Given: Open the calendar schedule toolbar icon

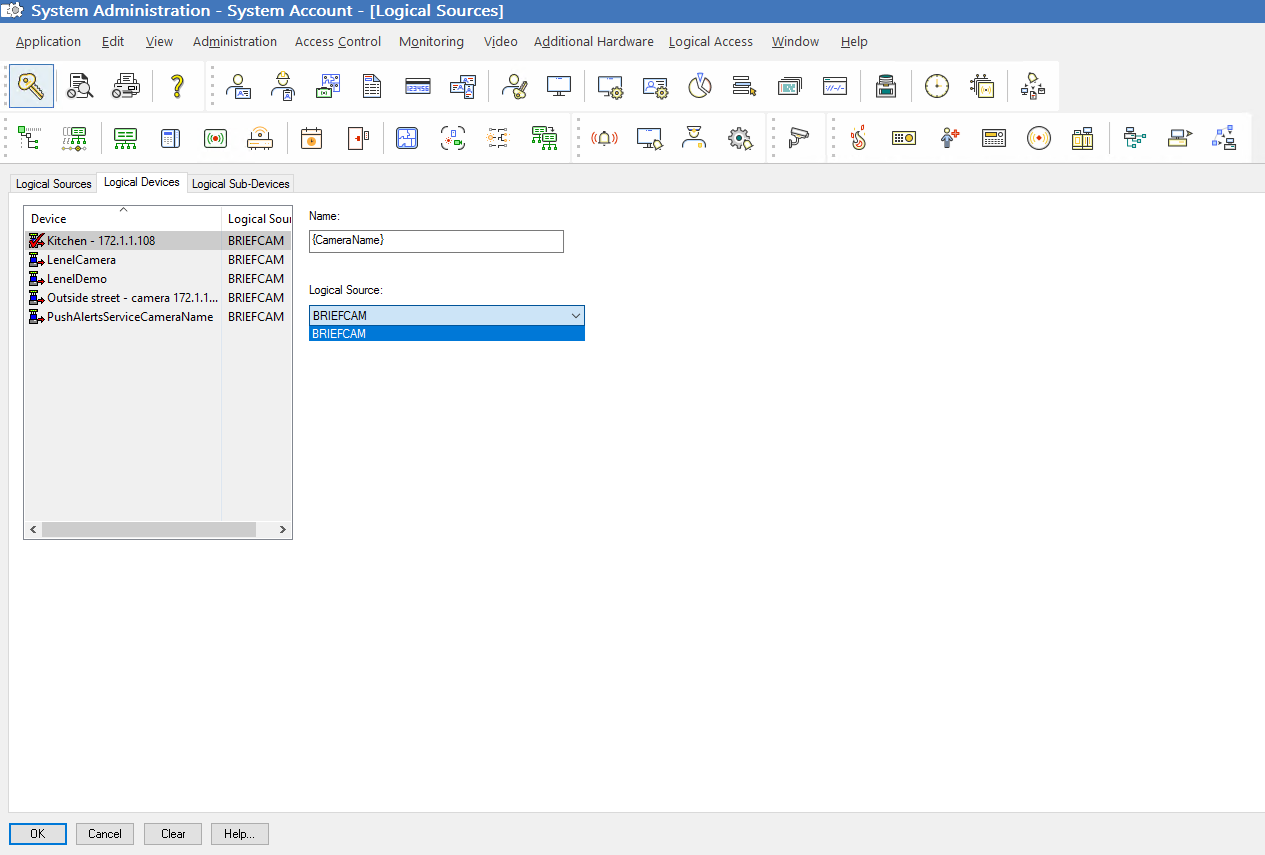Looking at the screenshot, I should pyautogui.click(x=312, y=138).
